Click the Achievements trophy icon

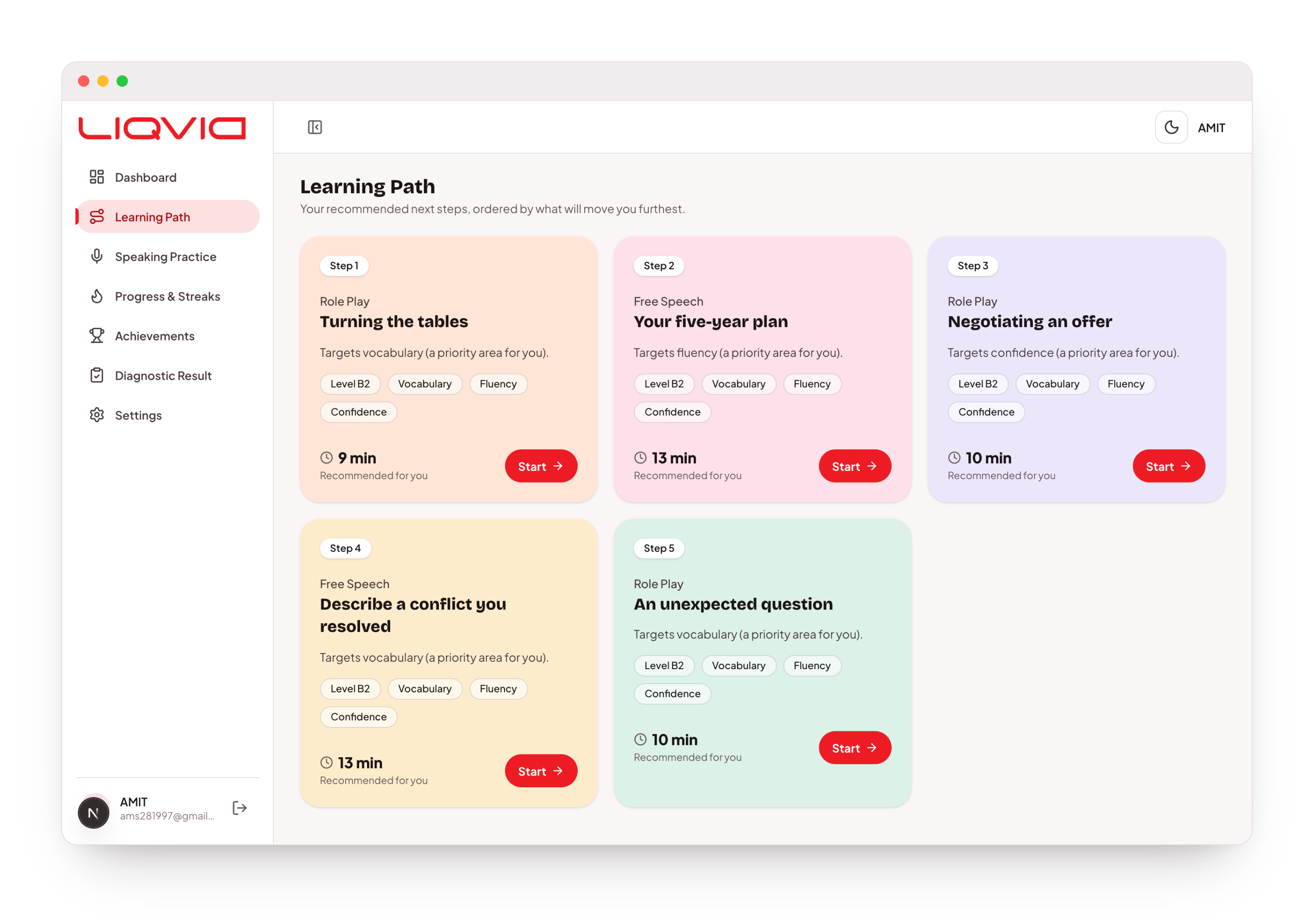[97, 335]
